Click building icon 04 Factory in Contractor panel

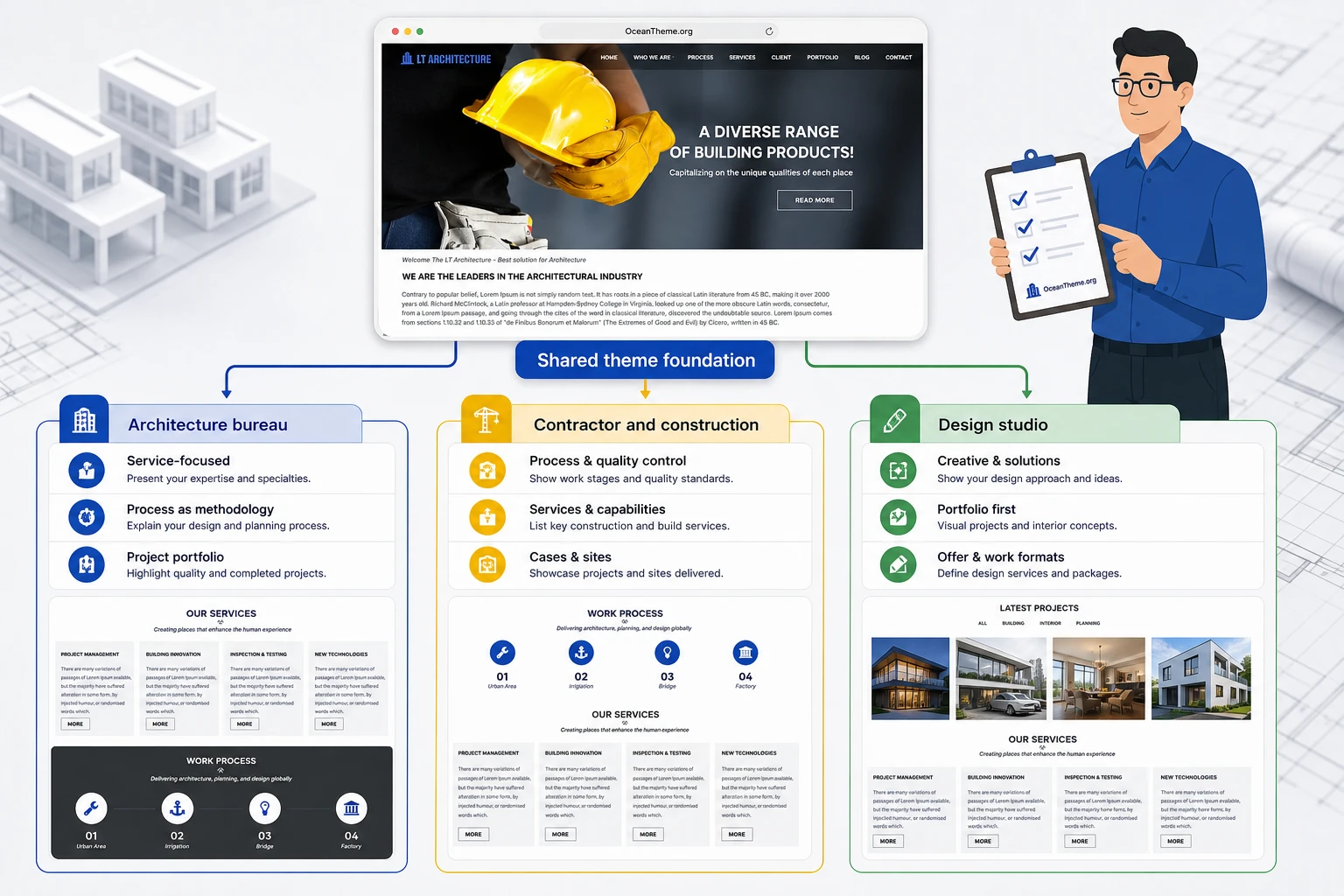[x=745, y=653]
